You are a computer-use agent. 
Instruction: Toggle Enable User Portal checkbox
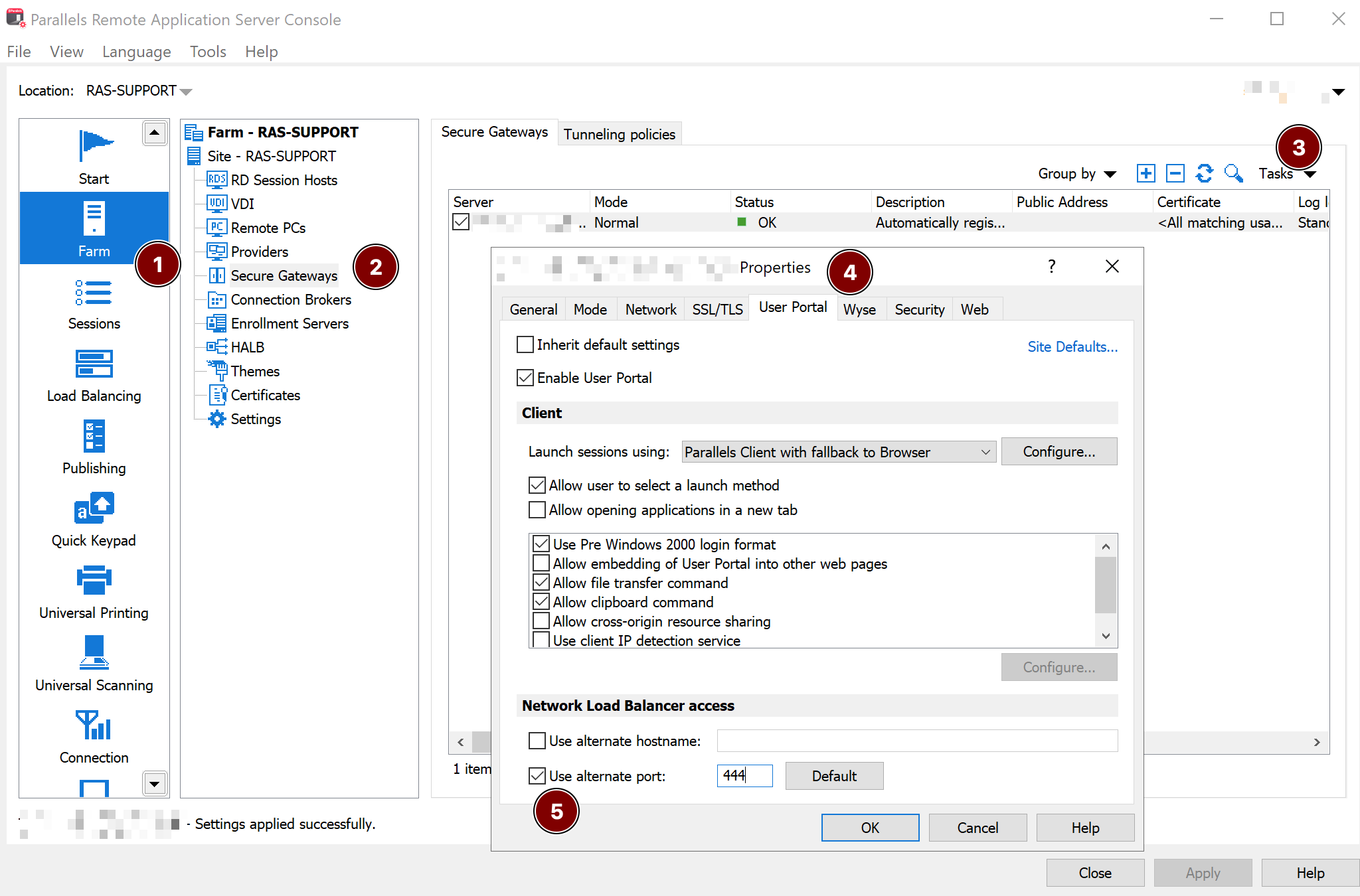[525, 378]
